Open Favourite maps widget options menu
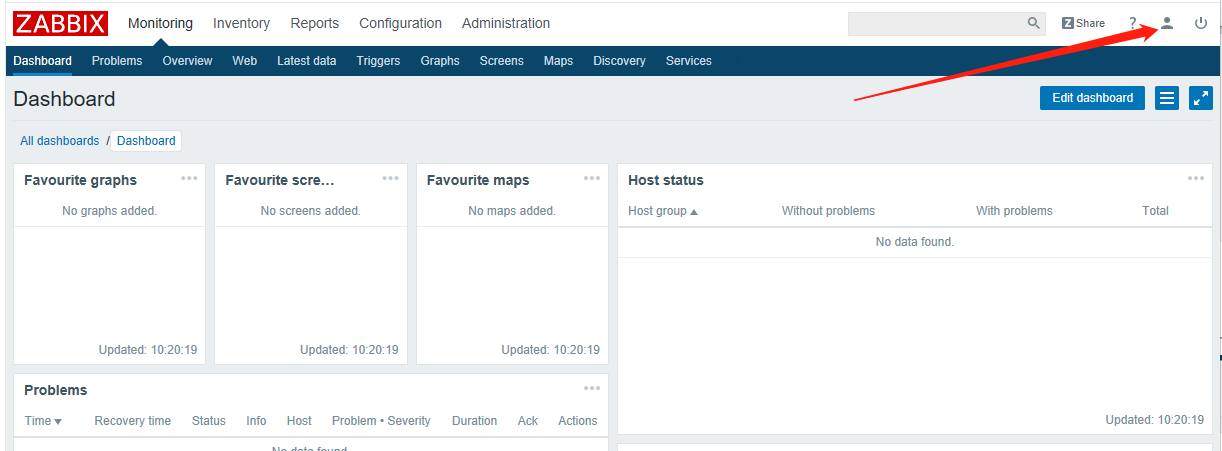Viewport: 1222px width, 451px height. pos(592,179)
